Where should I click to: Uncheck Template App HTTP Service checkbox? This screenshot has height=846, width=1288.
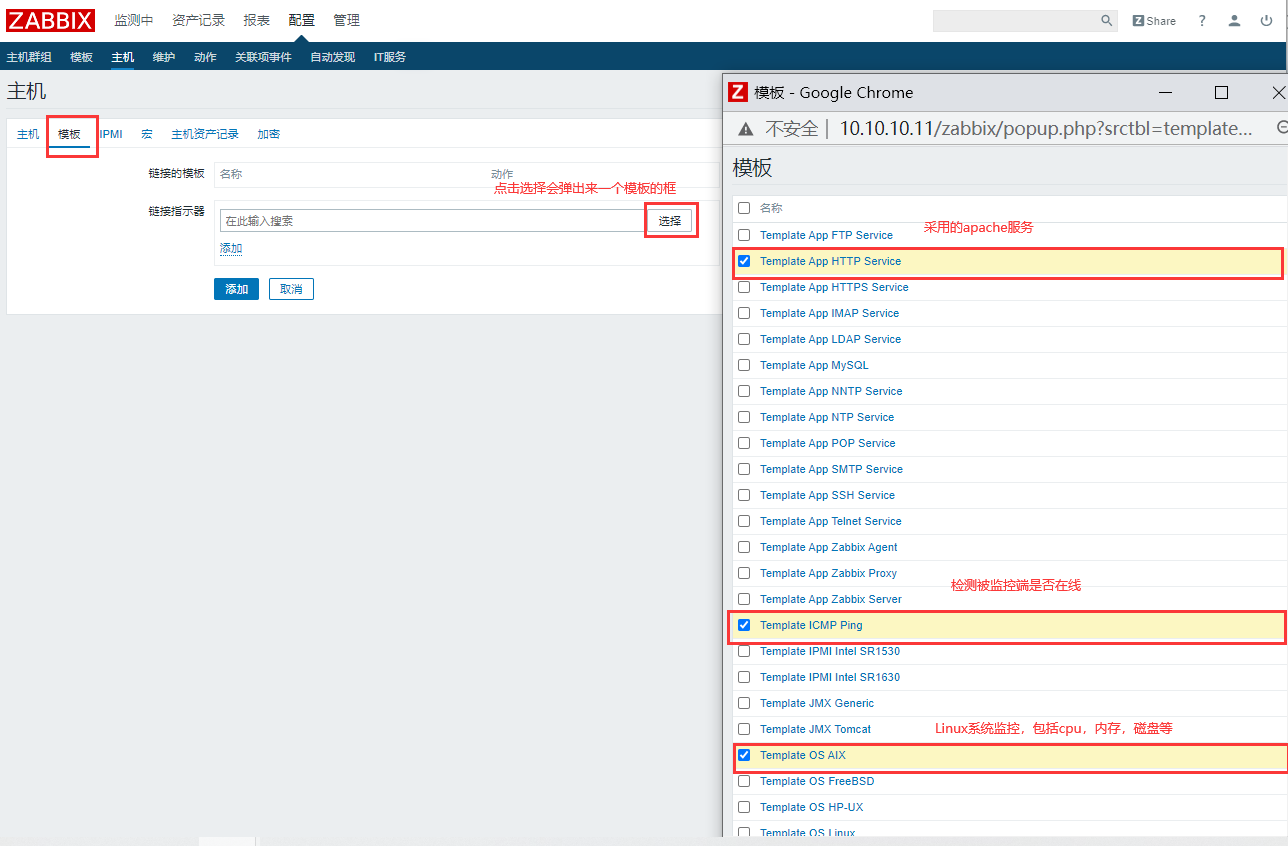coord(743,261)
